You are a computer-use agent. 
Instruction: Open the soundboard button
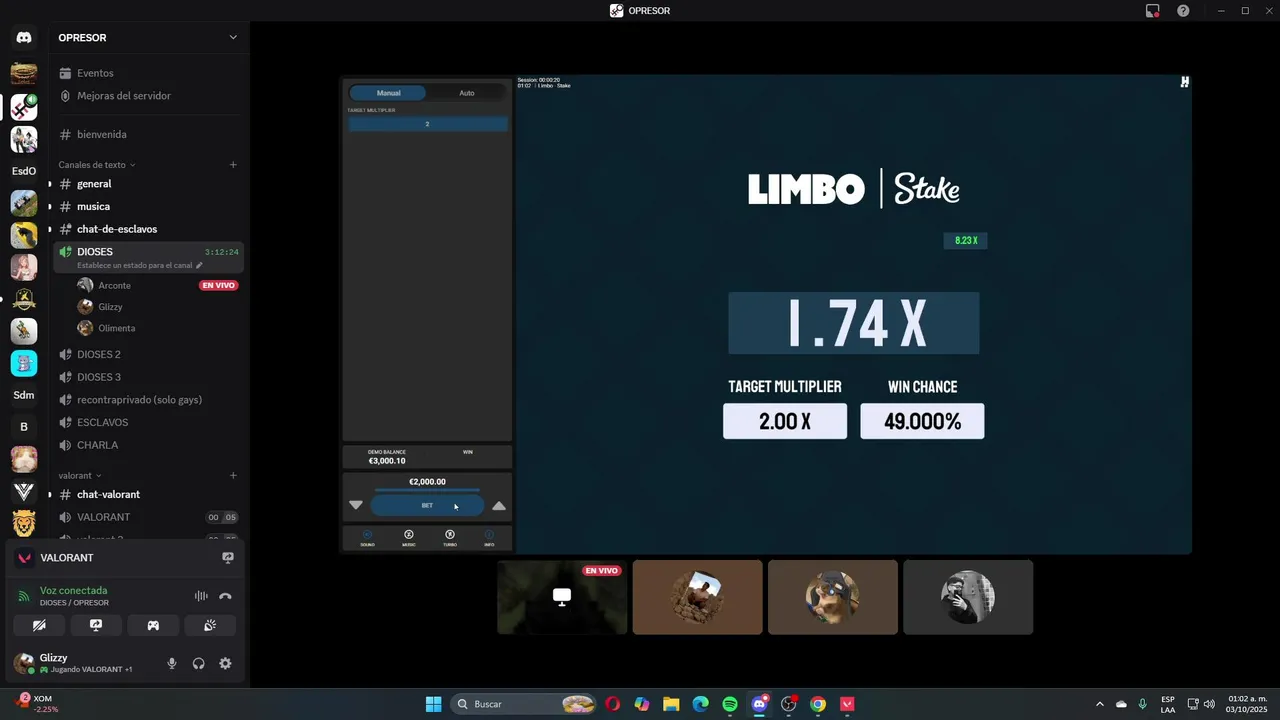210,625
